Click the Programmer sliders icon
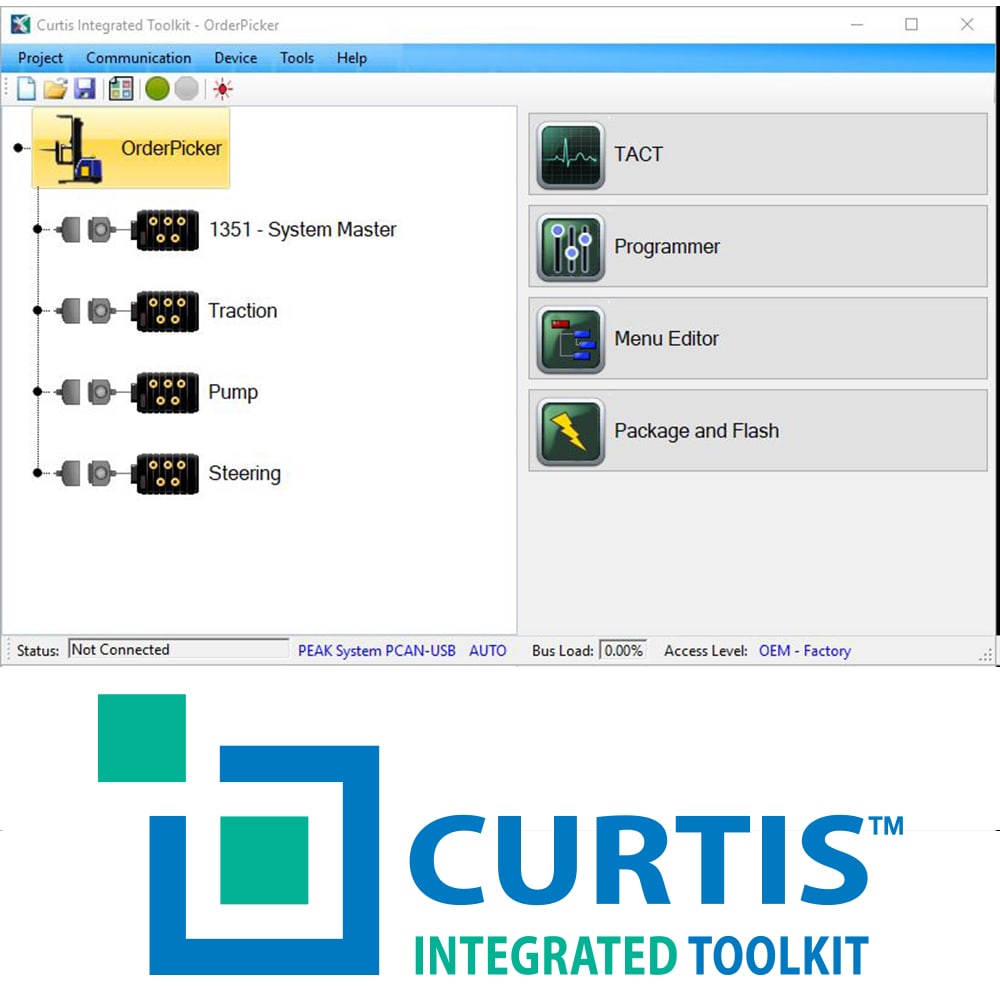This screenshot has width=1000, height=1000. click(571, 247)
